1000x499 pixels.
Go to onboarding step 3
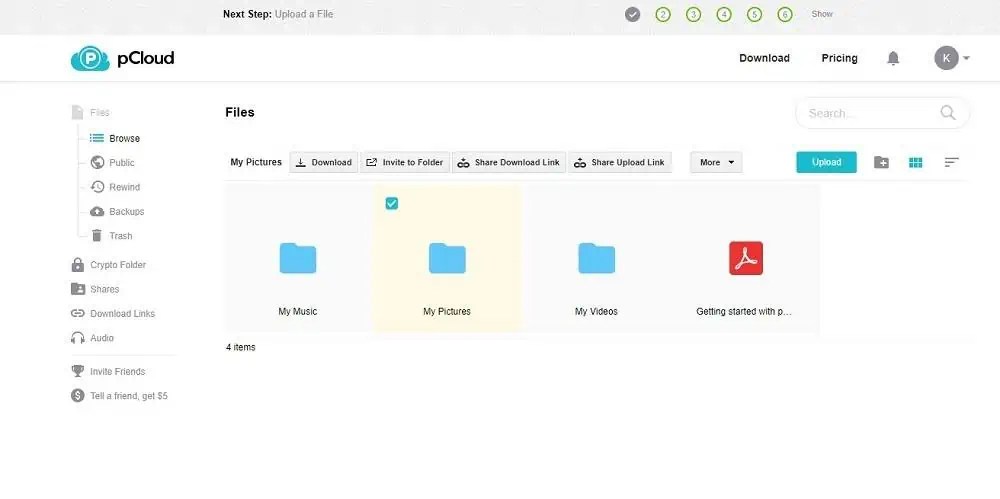point(693,14)
